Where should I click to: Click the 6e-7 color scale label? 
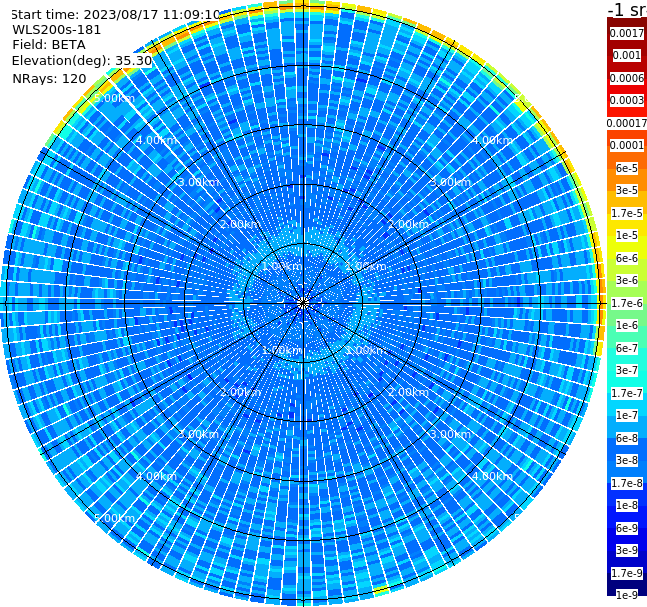click(627, 348)
